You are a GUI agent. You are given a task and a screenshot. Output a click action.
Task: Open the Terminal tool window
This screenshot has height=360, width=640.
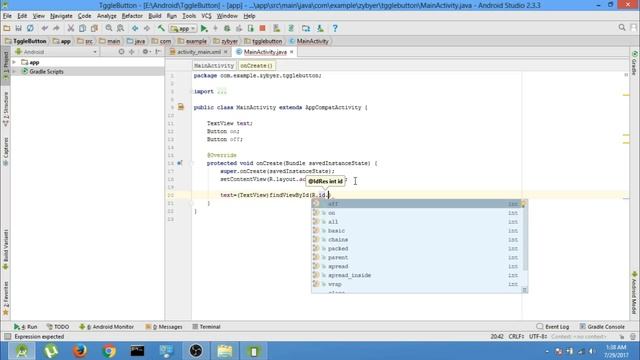pyautogui.click(x=206, y=327)
